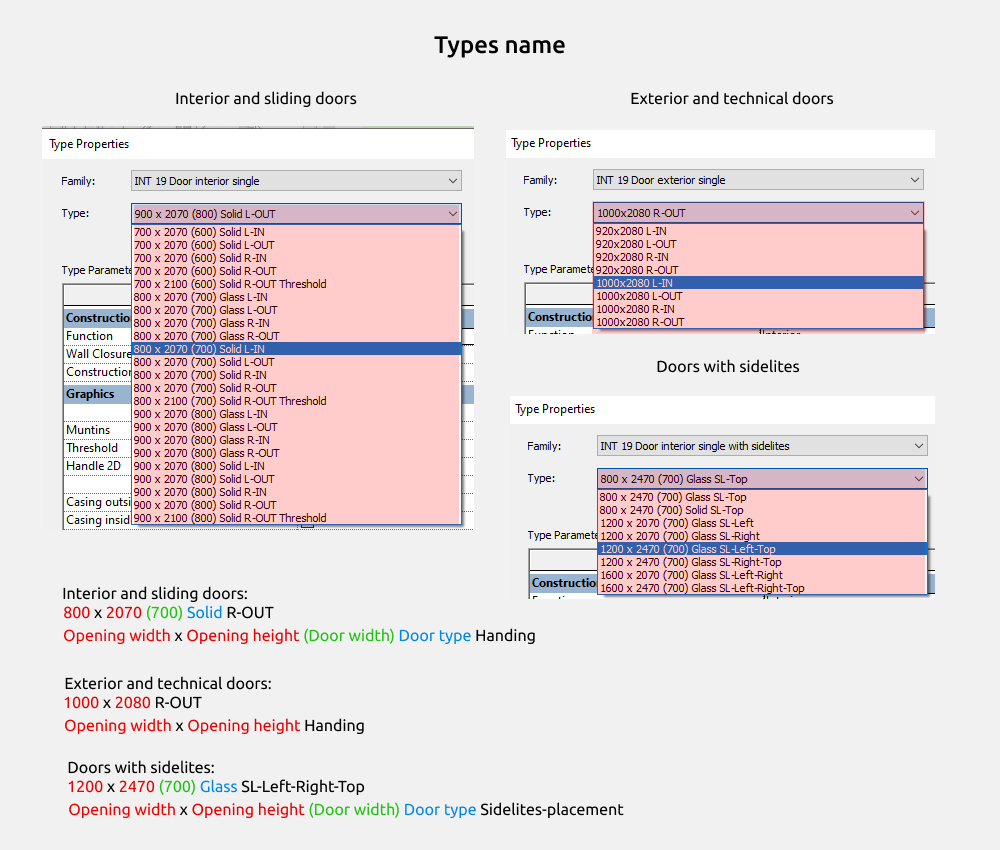Select exterior type 920x2080 R-IN
The width and height of the screenshot is (1000, 850).
pyautogui.click(x=758, y=257)
